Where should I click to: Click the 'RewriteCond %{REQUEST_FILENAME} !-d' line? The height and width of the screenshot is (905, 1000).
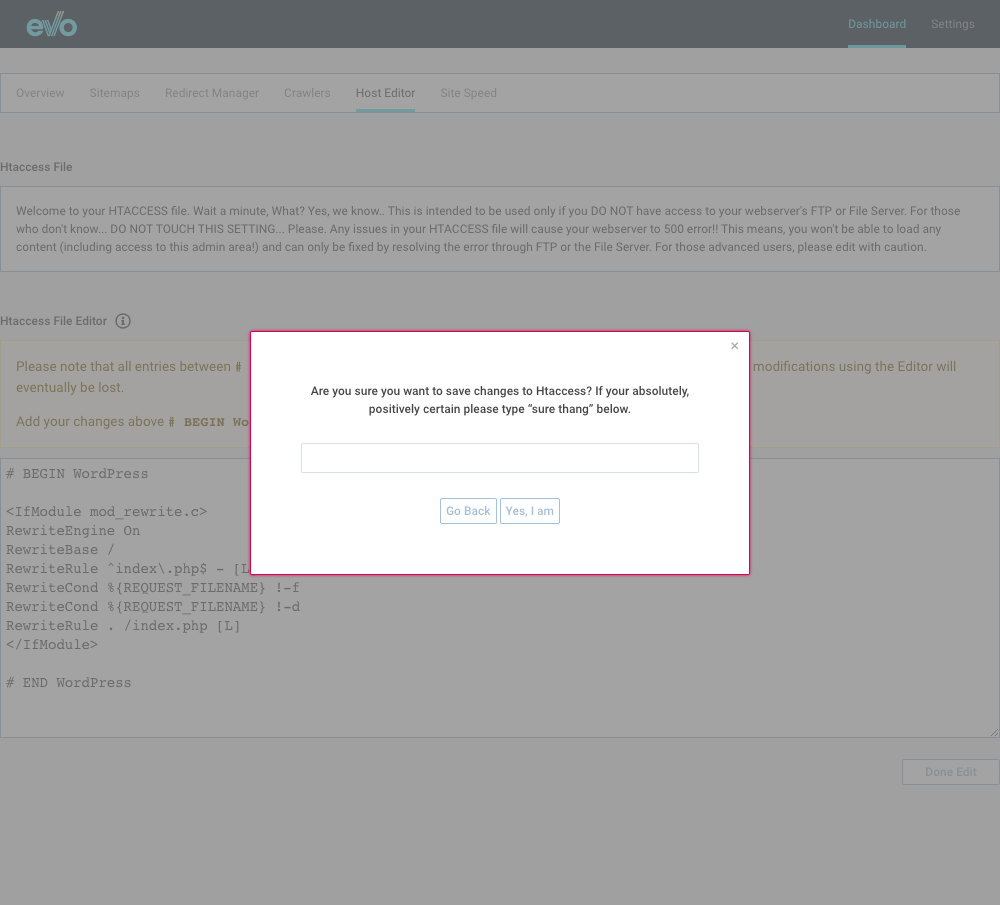click(x=153, y=607)
